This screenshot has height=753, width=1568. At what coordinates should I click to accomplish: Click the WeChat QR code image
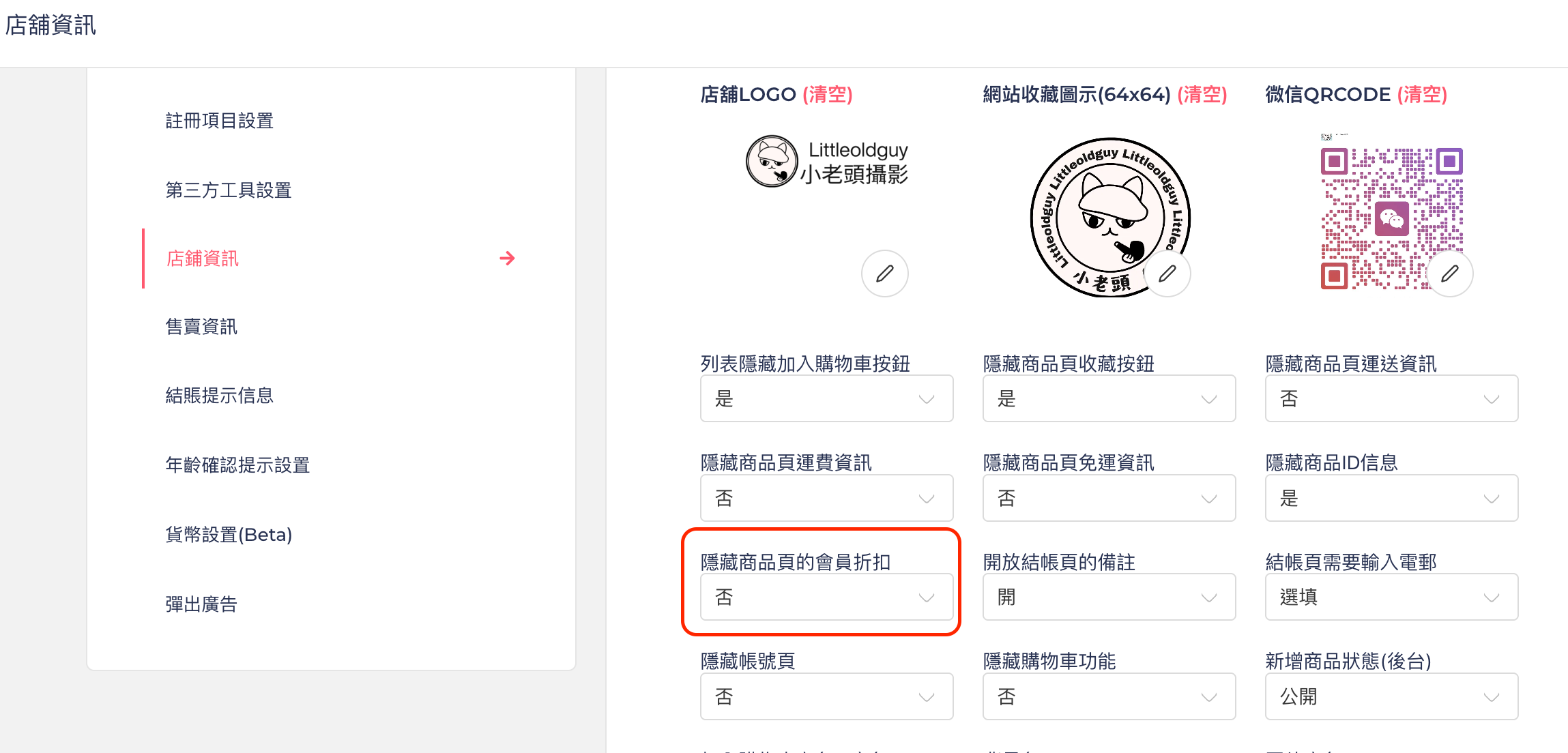click(x=1391, y=218)
